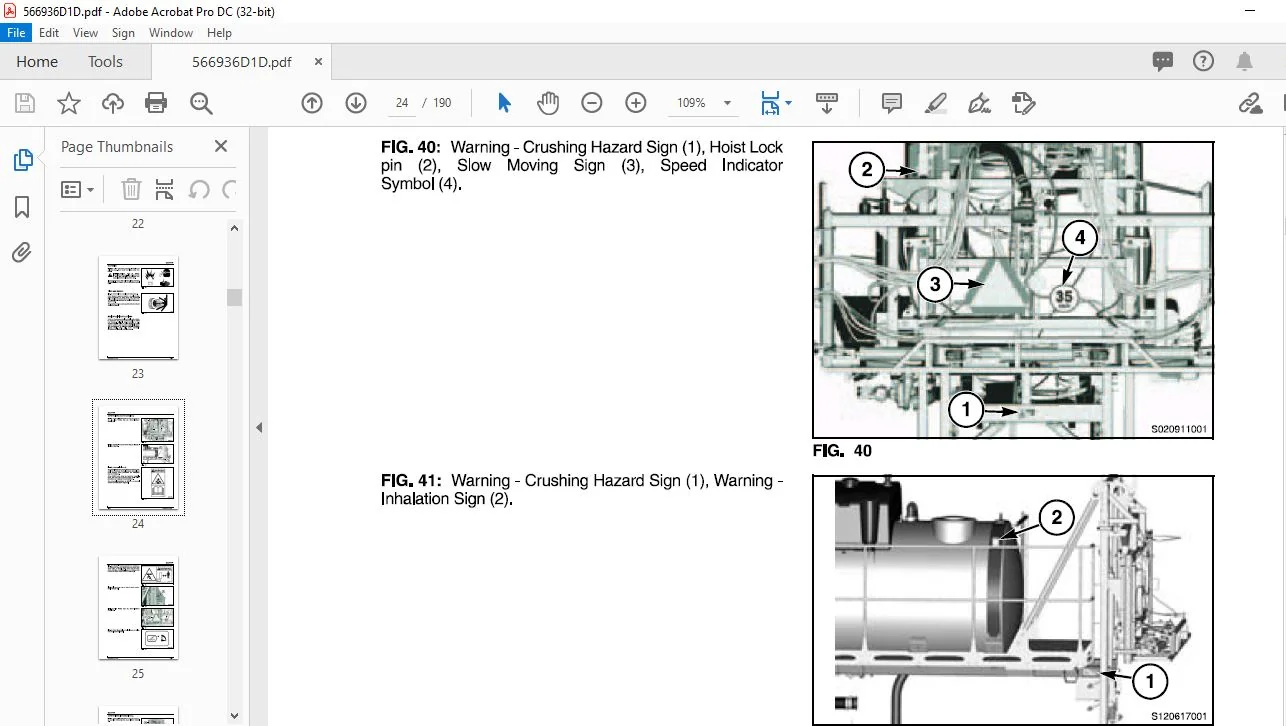Click the page number field
Viewport: 1286px width, 726px height.
(402, 103)
